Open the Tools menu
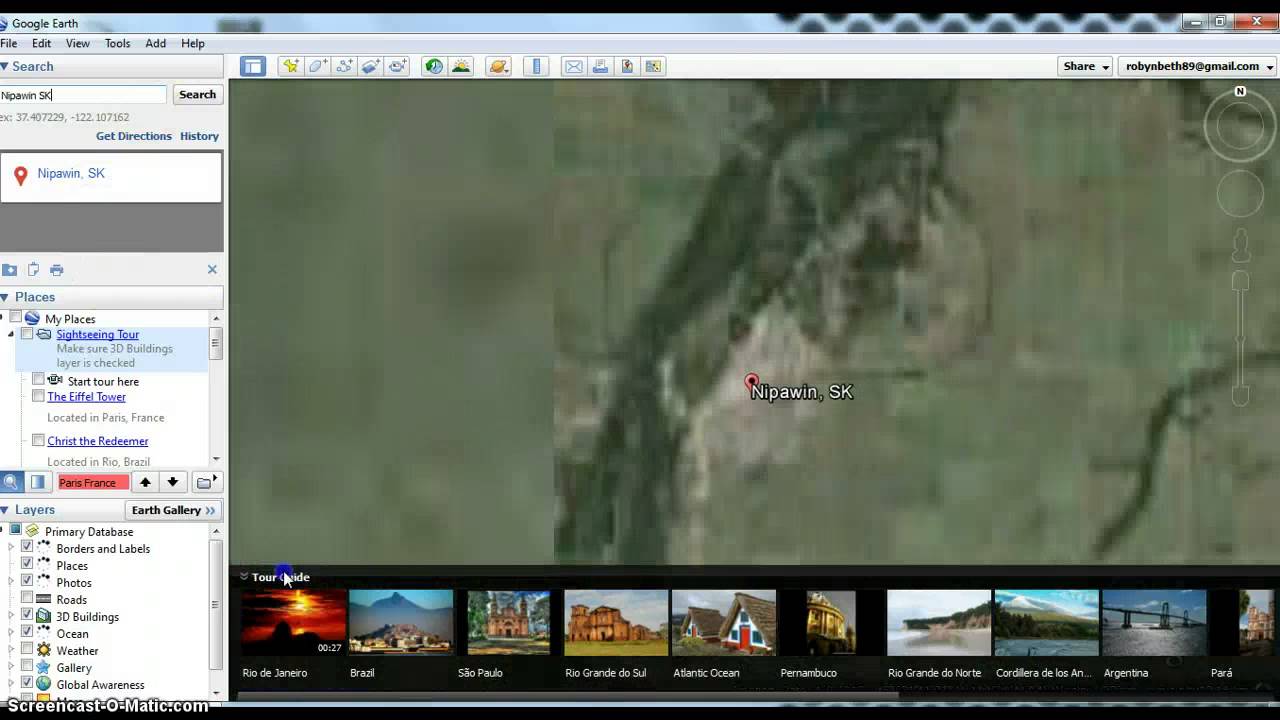Screen dimensions: 1280x720 [118, 43]
